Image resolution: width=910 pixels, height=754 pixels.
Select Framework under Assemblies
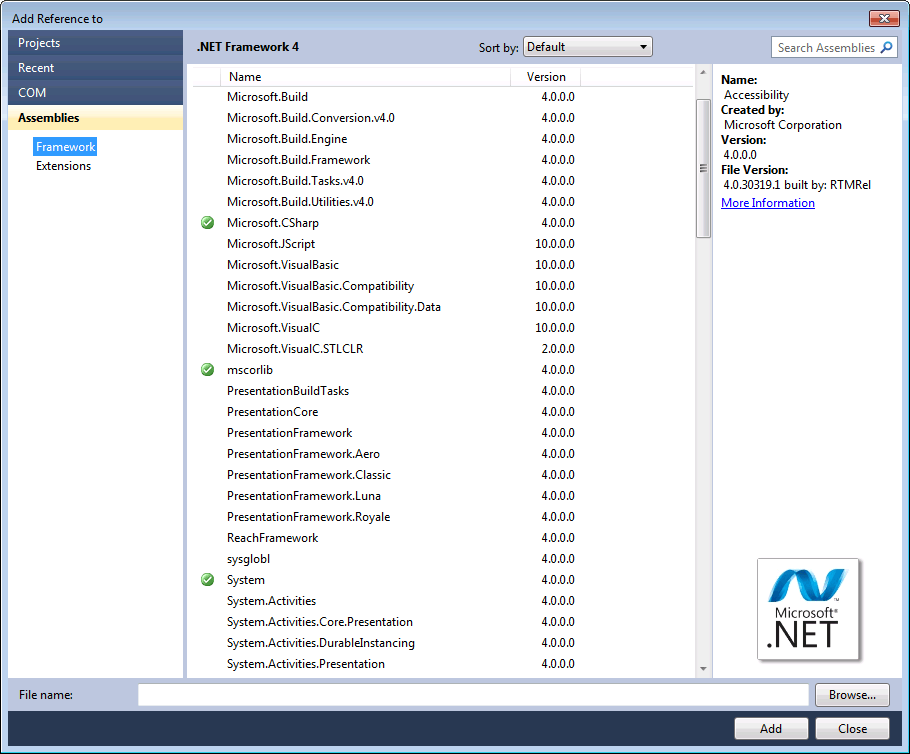click(65, 147)
